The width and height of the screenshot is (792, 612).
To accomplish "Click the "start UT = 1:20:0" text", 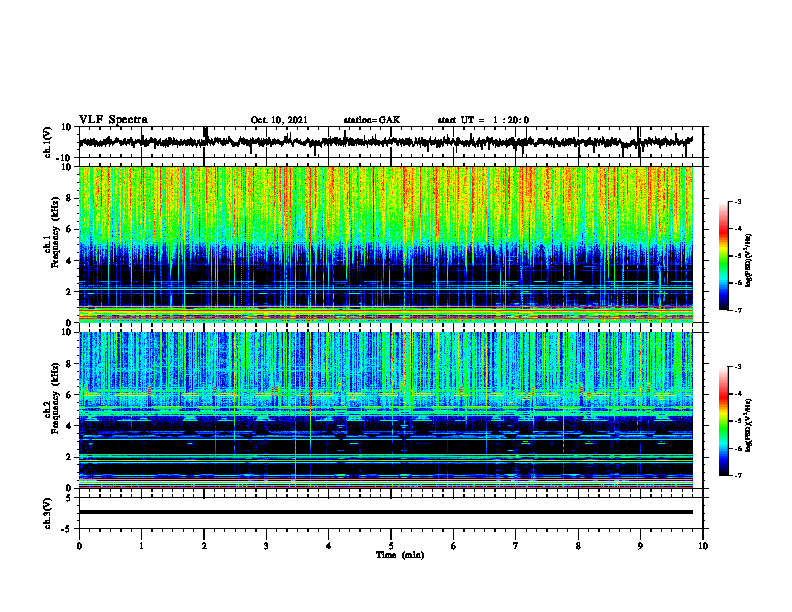I will (x=483, y=120).
